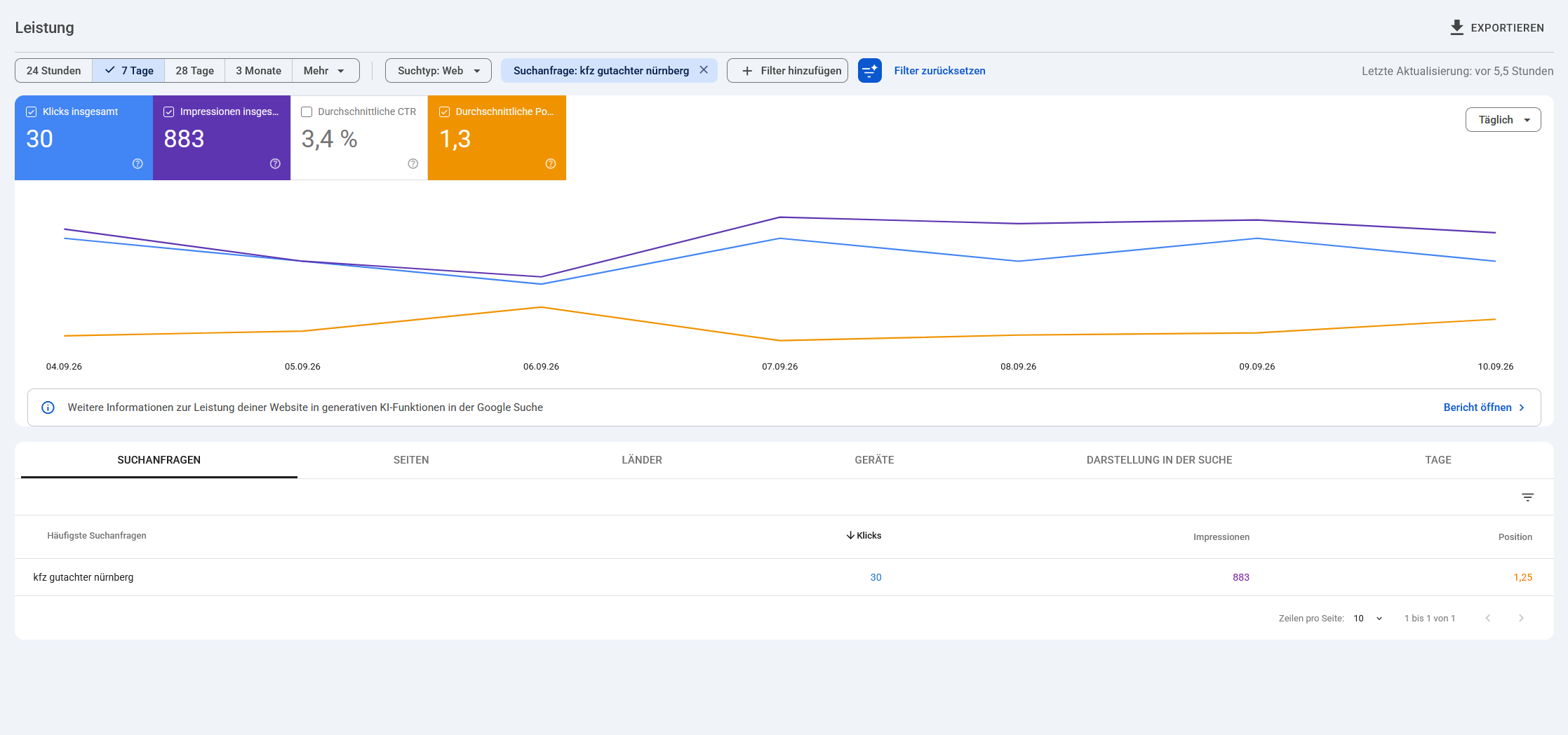The width and height of the screenshot is (1568, 735).
Task: Click Filter zurücksetzen link
Action: click(939, 70)
